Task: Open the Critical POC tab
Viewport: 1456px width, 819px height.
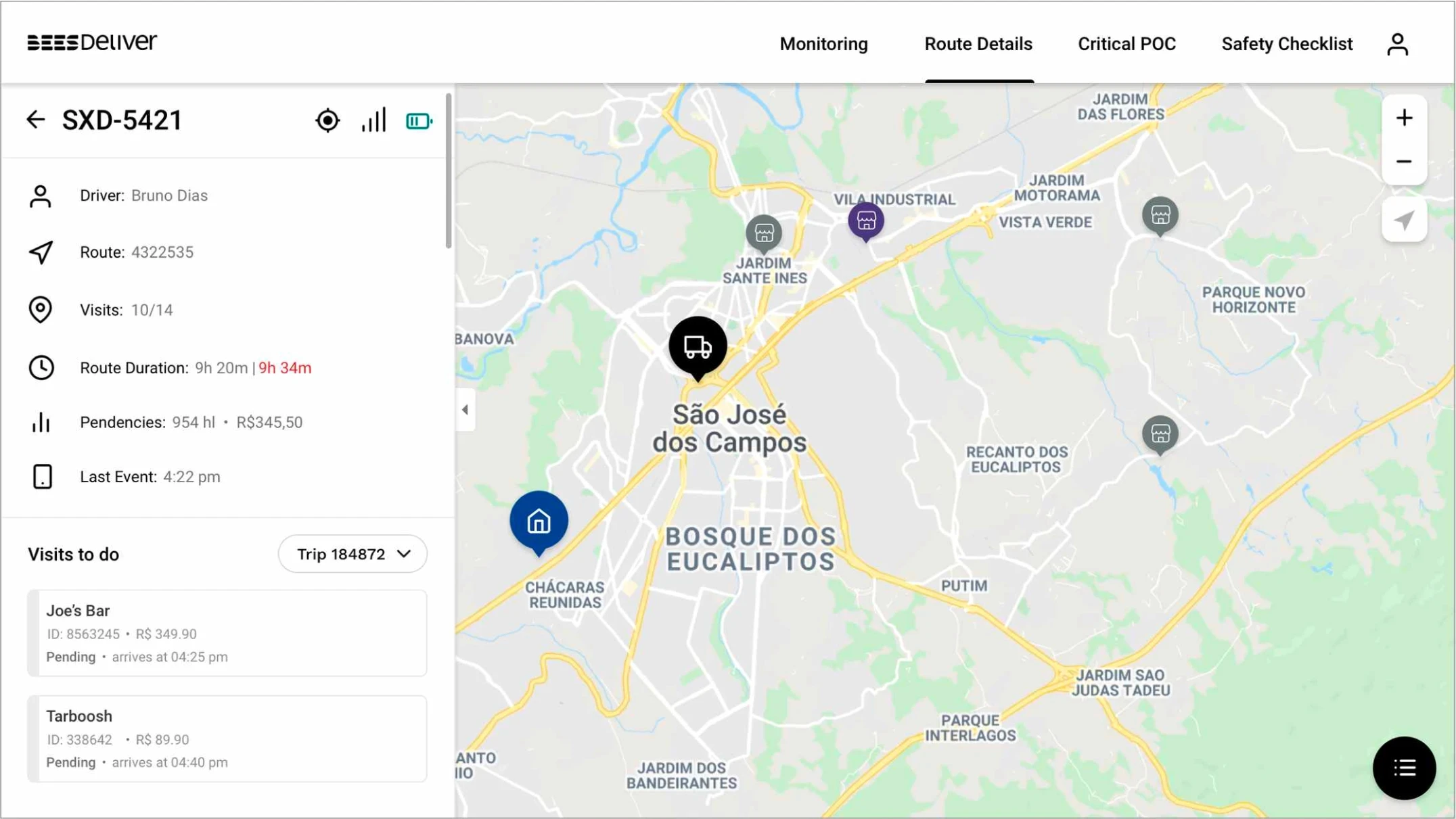Action: tap(1127, 44)
